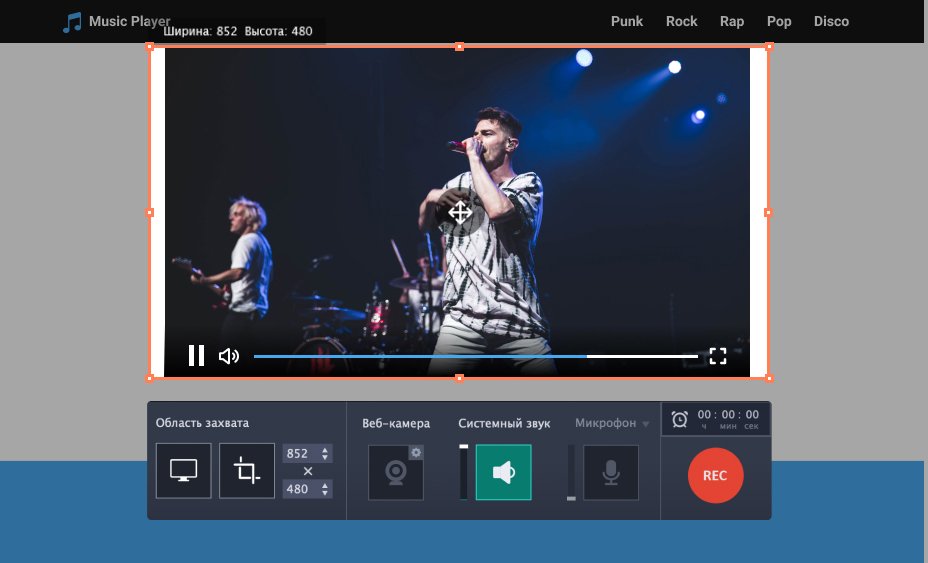
Task: Click the Область захвата label
Action: point(202,423)
